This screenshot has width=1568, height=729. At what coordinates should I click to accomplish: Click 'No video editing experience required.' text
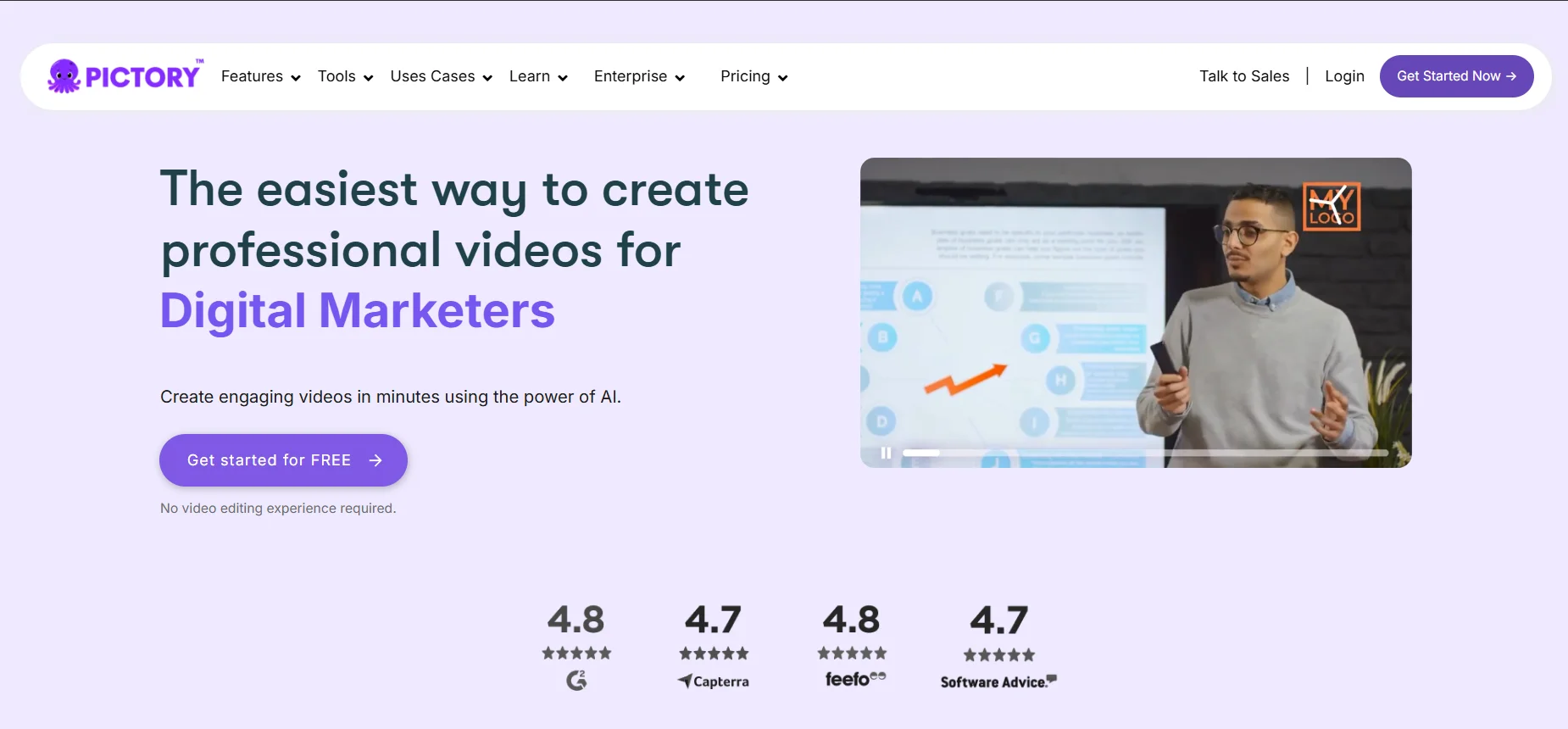(278, 509)
